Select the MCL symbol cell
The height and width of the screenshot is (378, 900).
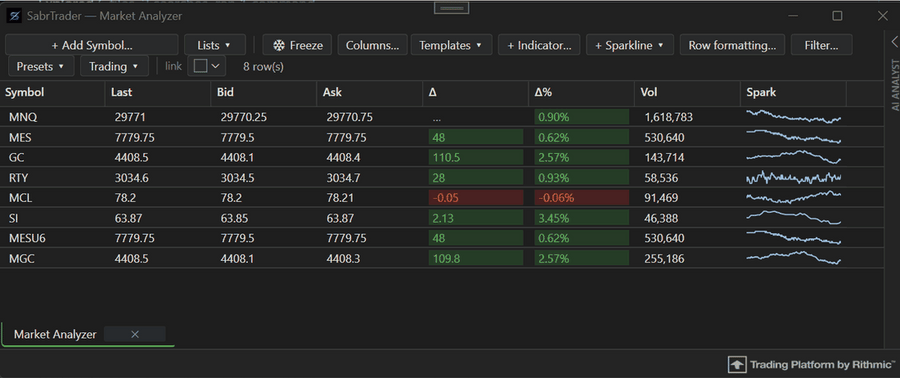(52, 198)
